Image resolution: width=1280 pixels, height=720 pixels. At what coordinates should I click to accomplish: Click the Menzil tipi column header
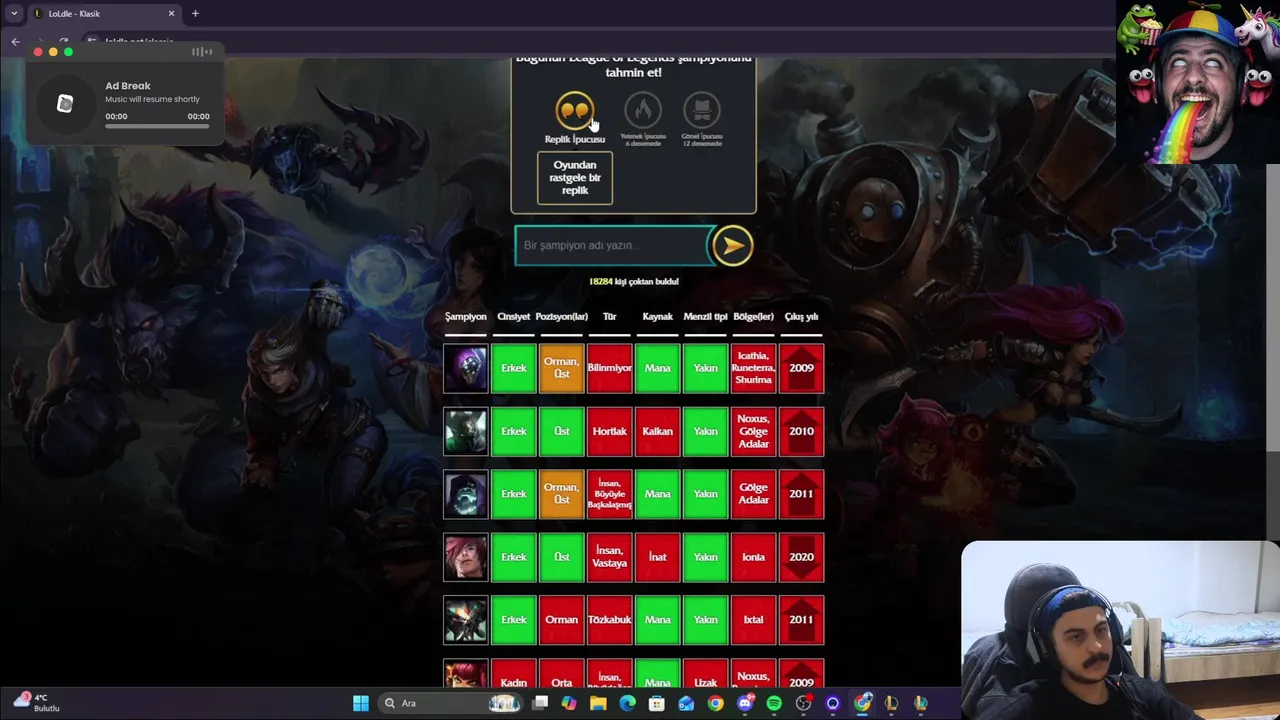(x=706, y=317)
